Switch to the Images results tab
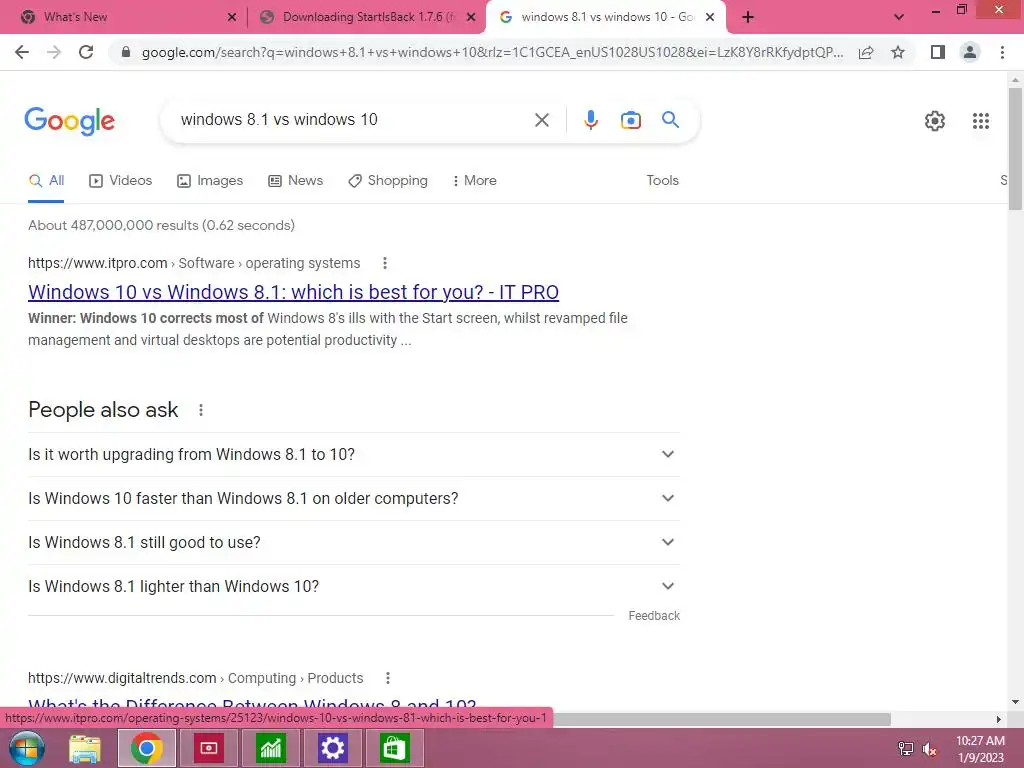 210,181
